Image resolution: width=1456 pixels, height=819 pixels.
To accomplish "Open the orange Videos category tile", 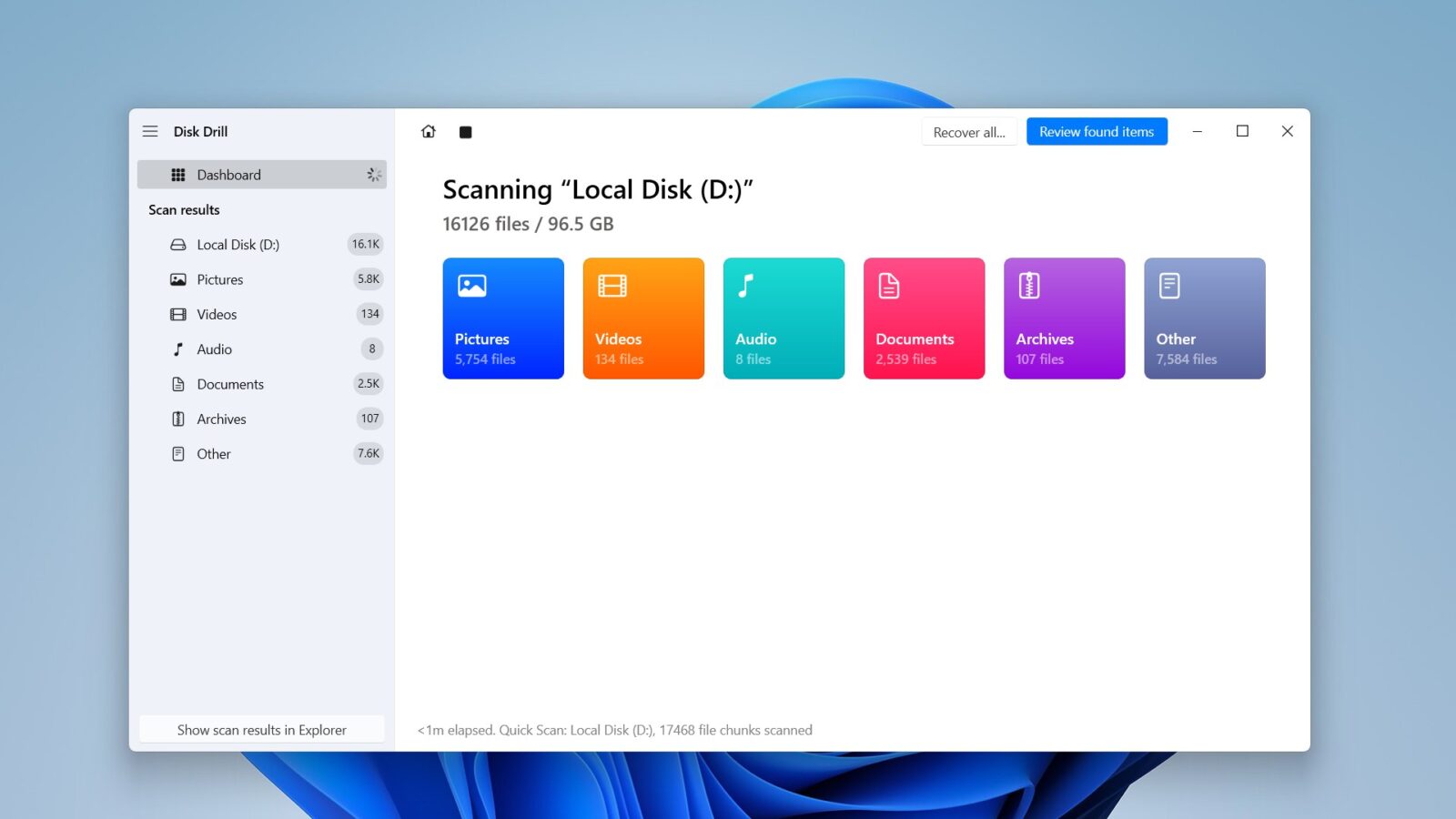I will [x=643, y=318].
